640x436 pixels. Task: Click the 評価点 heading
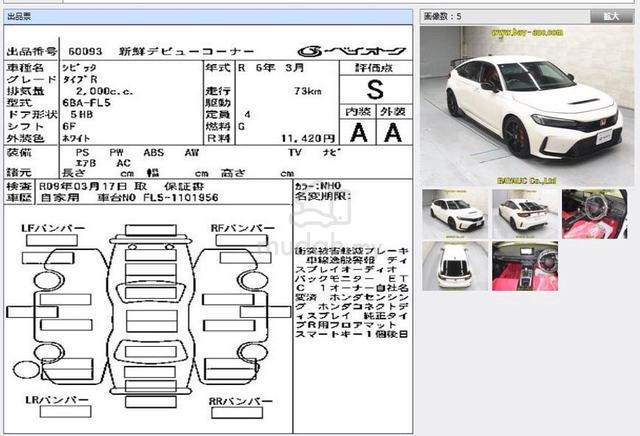[374, 68]
